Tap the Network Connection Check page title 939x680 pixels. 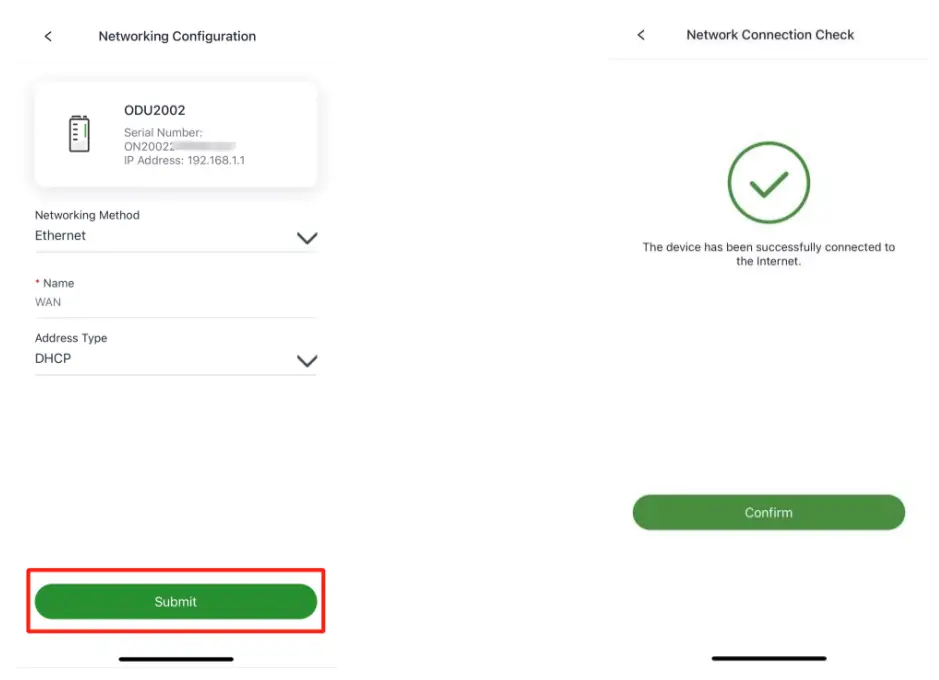[770, 35]
